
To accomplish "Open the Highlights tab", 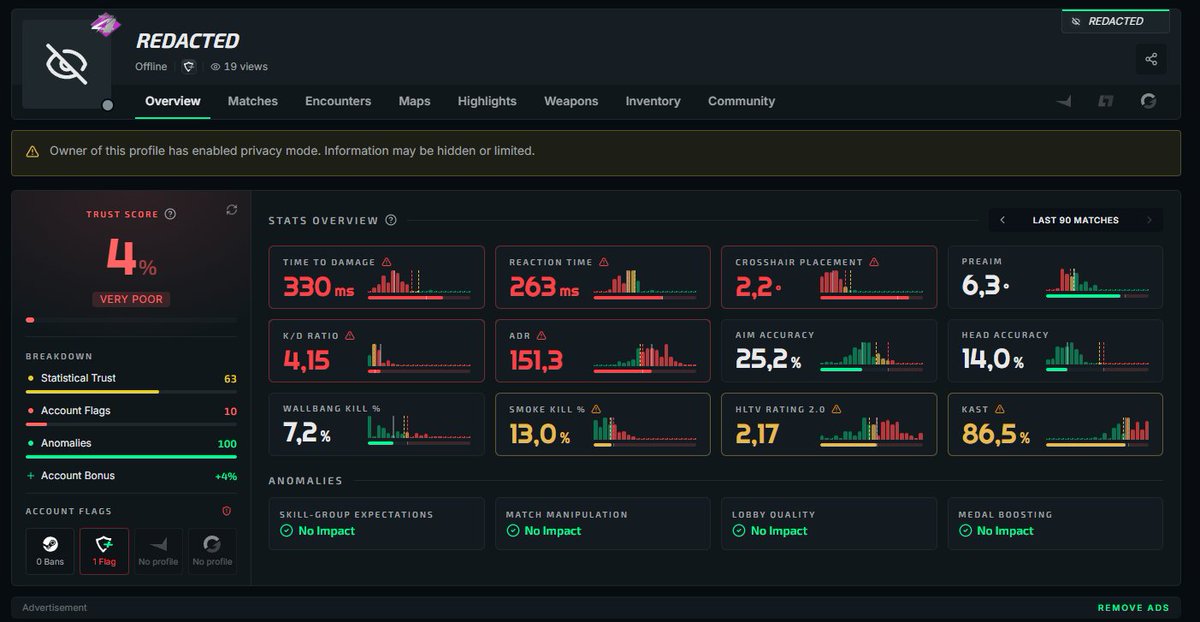I will (487, 101).
